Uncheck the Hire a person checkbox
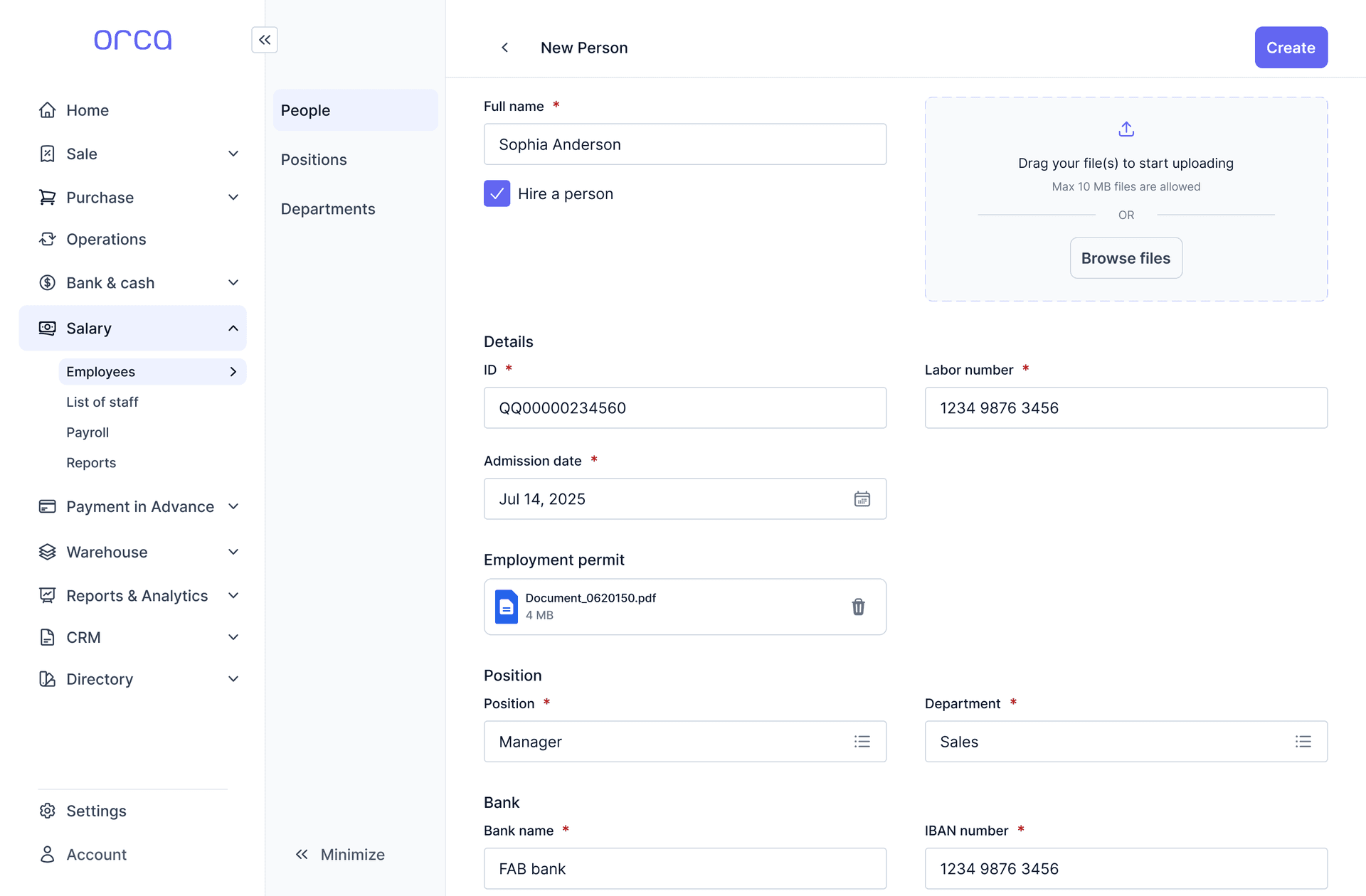Screen dimensions: 1366x896 tap(497, 193)
